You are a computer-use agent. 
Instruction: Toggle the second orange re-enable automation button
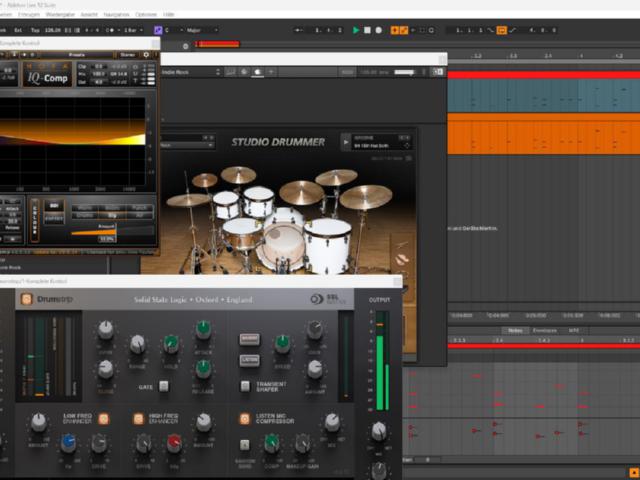pyautogui.click(x=404, y=30)
